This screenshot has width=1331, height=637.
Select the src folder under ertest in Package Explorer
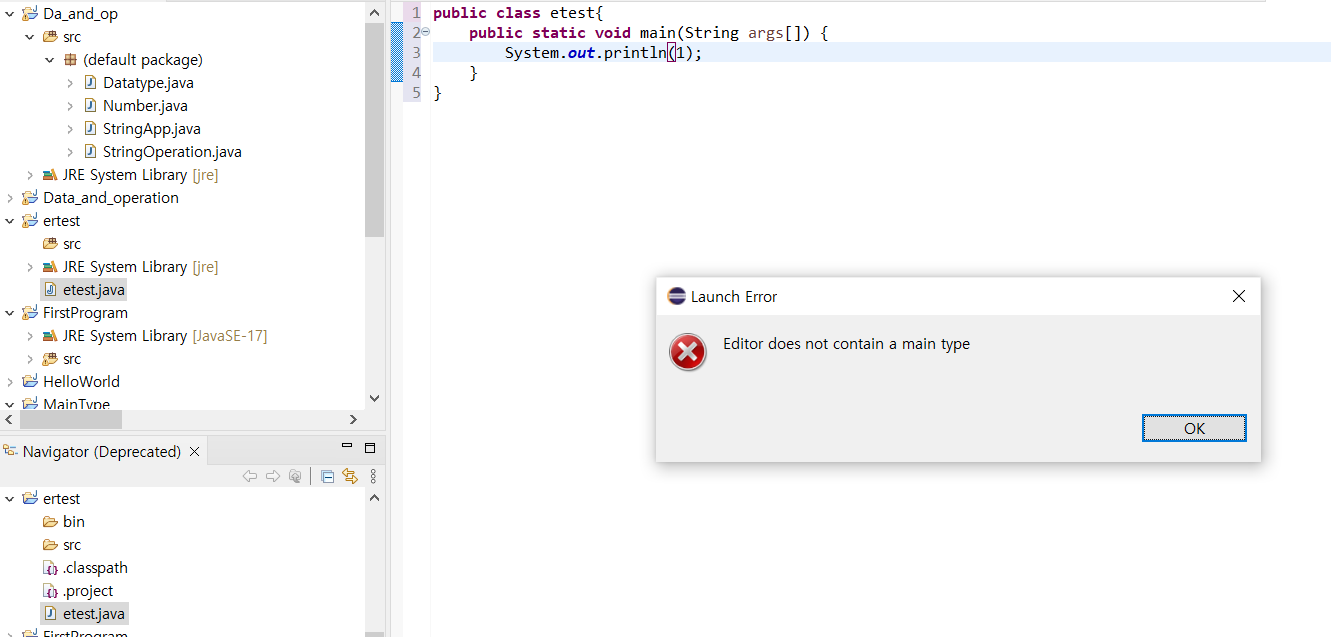[72, 244]
